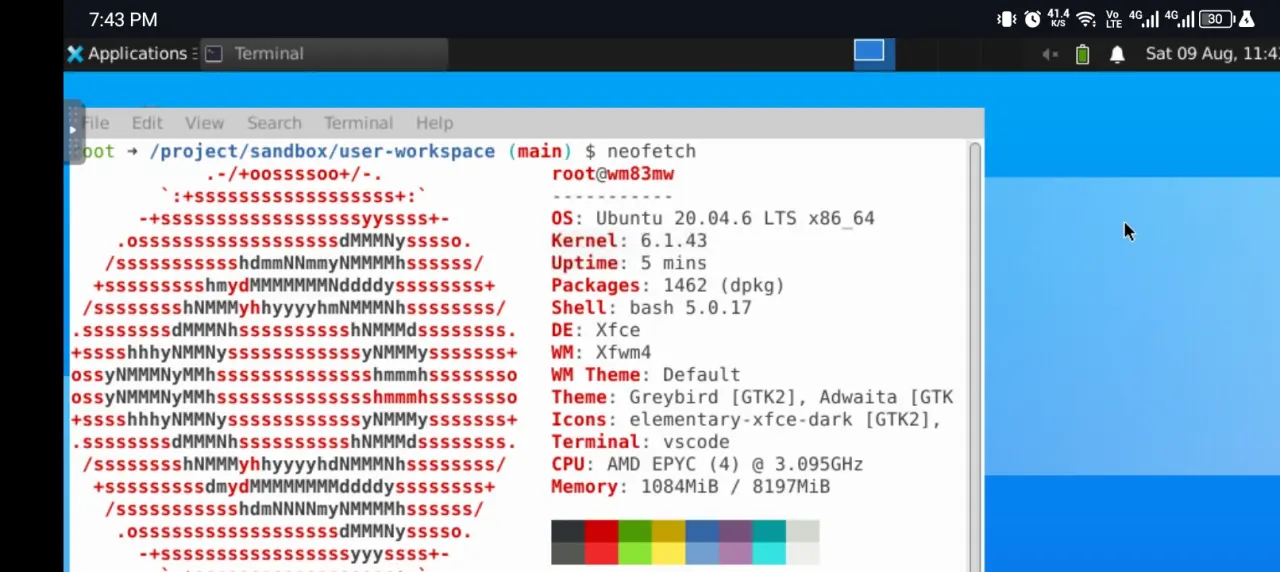Click the 'neofetch' command text
Screen dimensions: 1280x572
tap(651, 151)
